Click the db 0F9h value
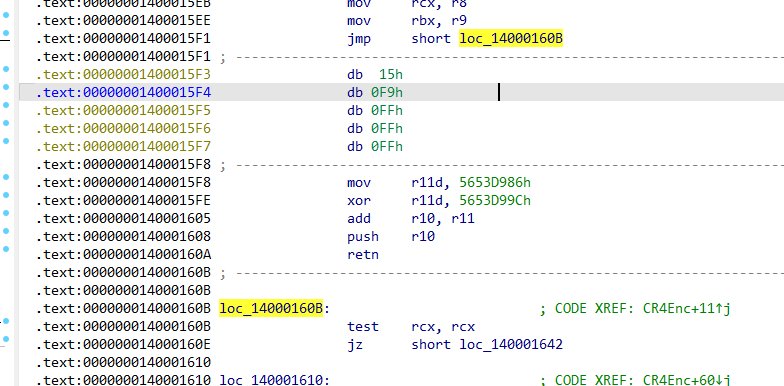Image resolution: width=784 pixels, height=386 pixels. pyautogui.click(x=386, y=92)
